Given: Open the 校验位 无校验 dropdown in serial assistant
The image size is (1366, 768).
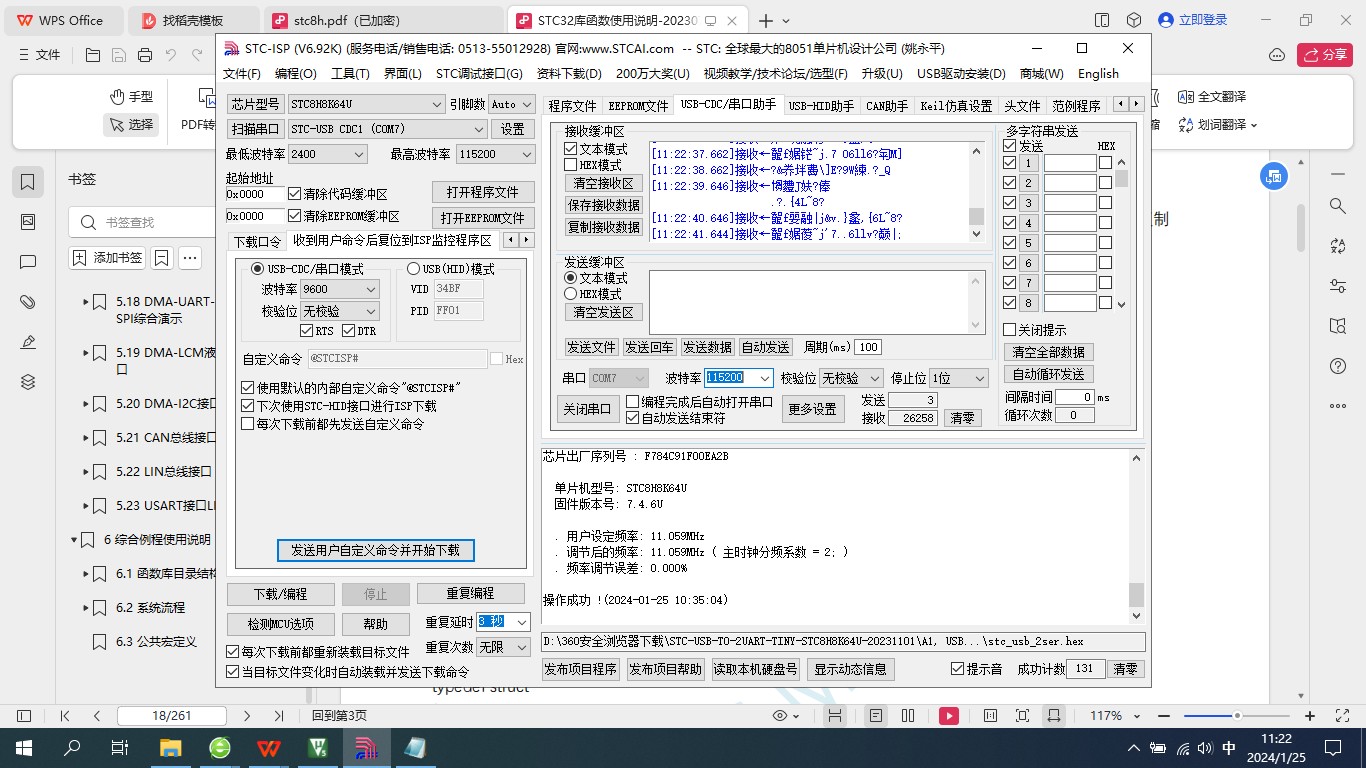Looking at the screenshot, I should (x=875, y=378).
